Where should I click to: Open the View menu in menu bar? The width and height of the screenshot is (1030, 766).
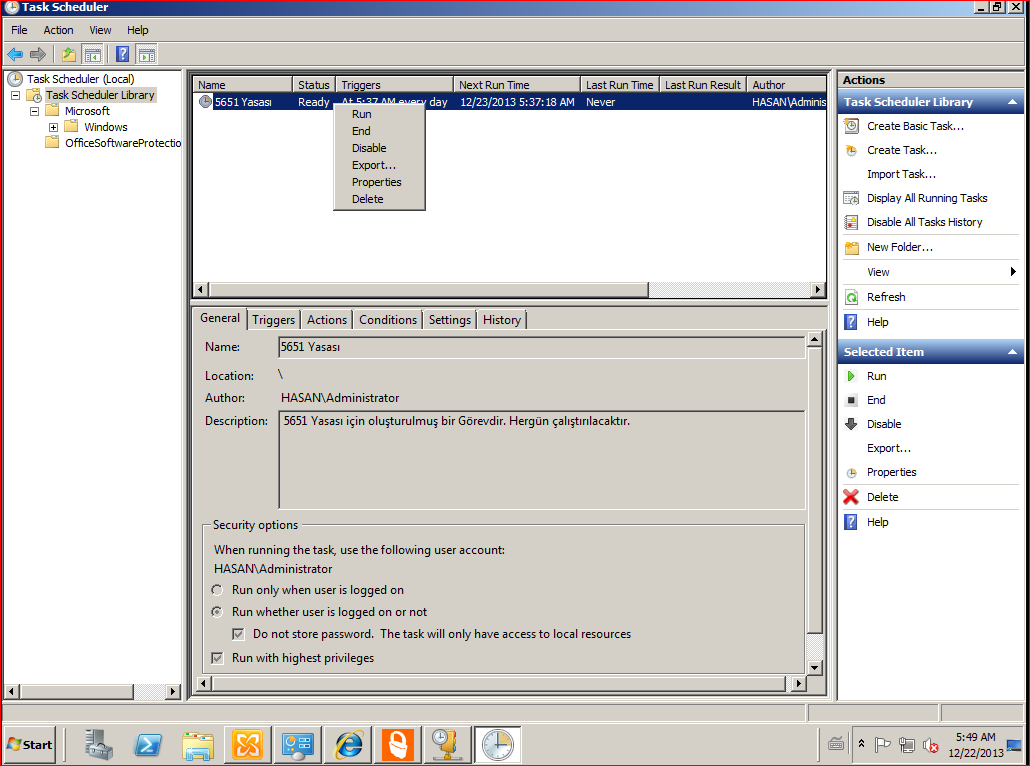101,30
